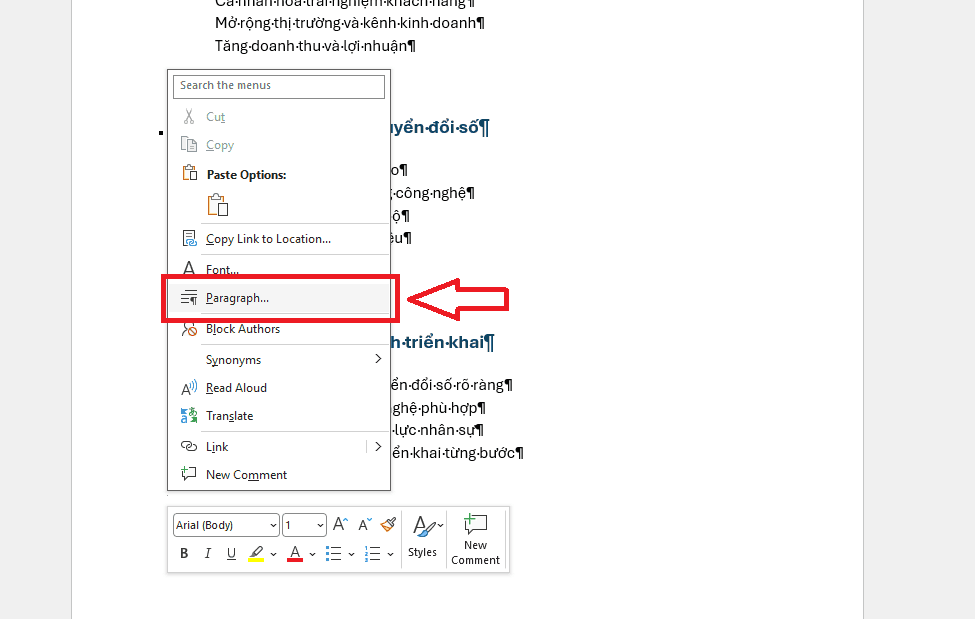The width and height of the screenshot is (975, 619).
Task: Click Read Aloud in menu
Action: [279, 388]
